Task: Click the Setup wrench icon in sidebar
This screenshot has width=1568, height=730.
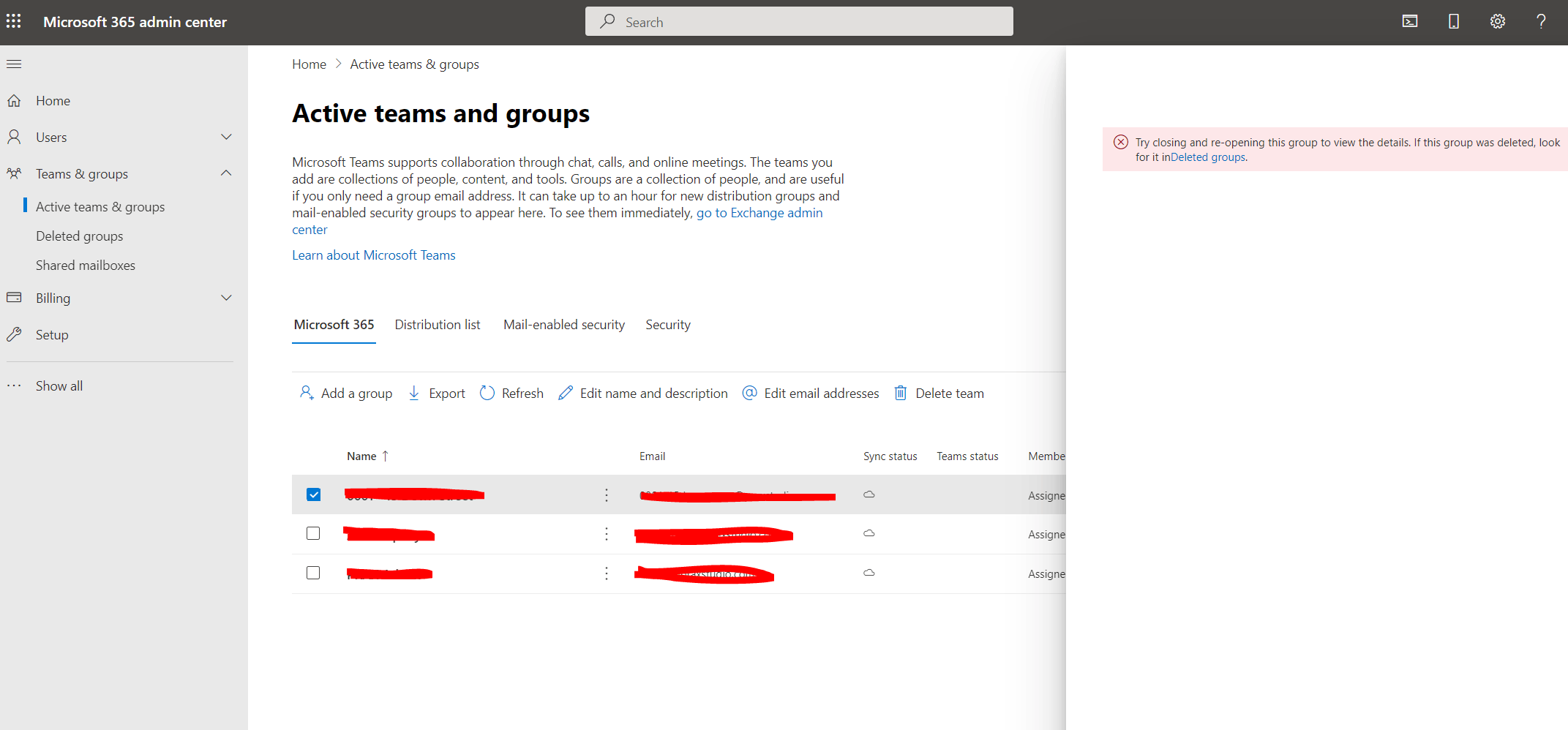Action: click(x=14, y=335)
